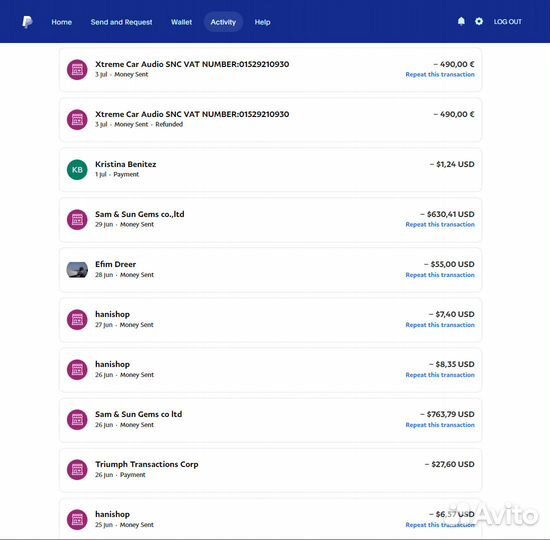Open hanishop 25 Jun transaction name
This screenshot has width=550, height=540.
click(112, 514)
